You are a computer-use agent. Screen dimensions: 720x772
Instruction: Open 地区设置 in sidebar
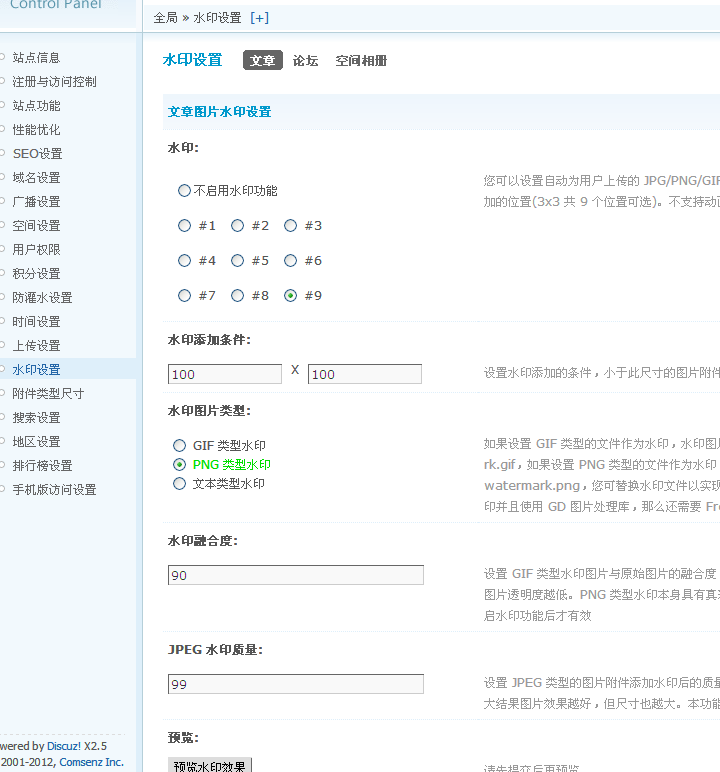(x=36, y=442)
